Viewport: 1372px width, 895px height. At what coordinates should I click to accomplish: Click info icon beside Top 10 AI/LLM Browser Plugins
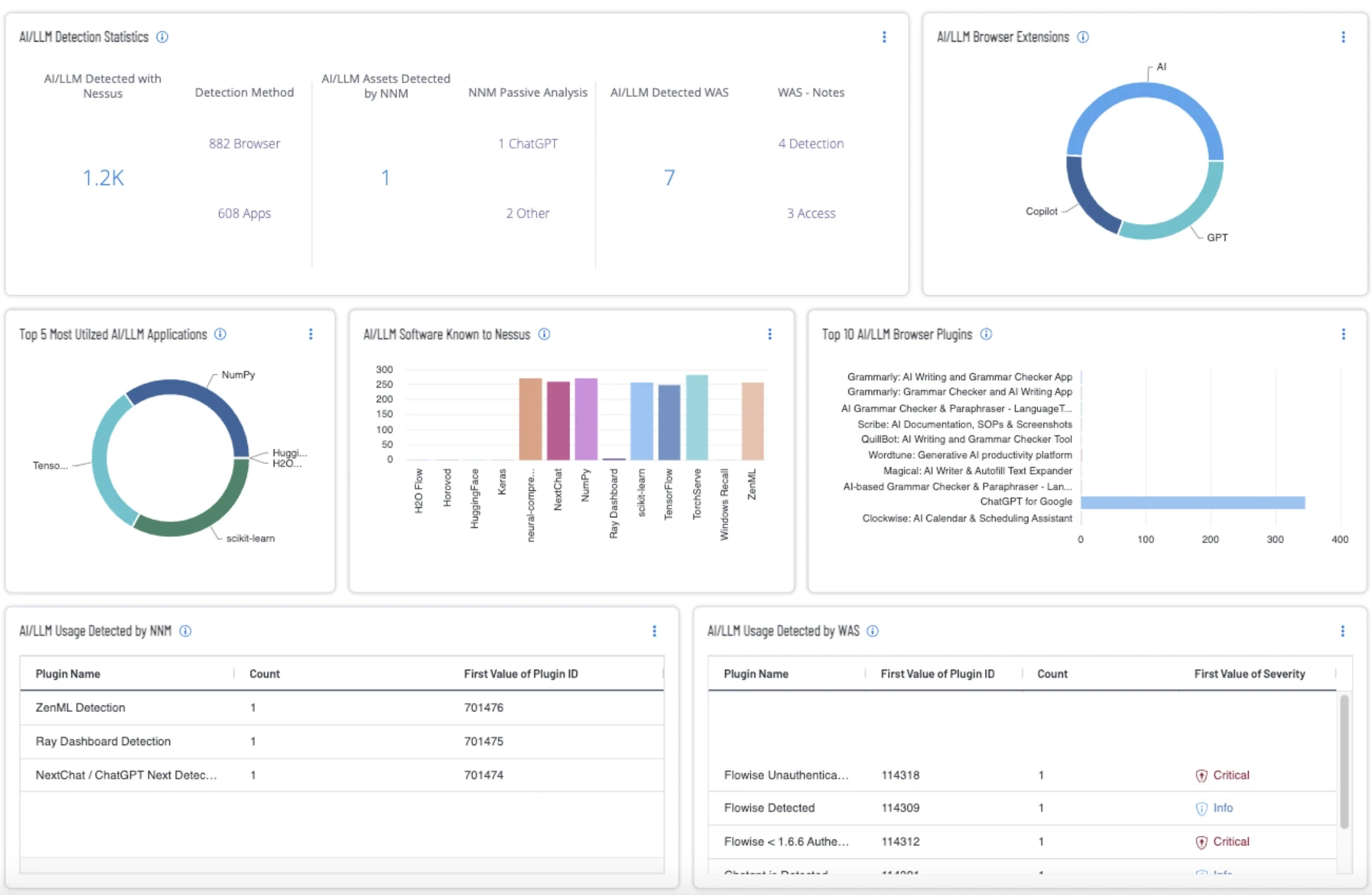coord(986,334)
